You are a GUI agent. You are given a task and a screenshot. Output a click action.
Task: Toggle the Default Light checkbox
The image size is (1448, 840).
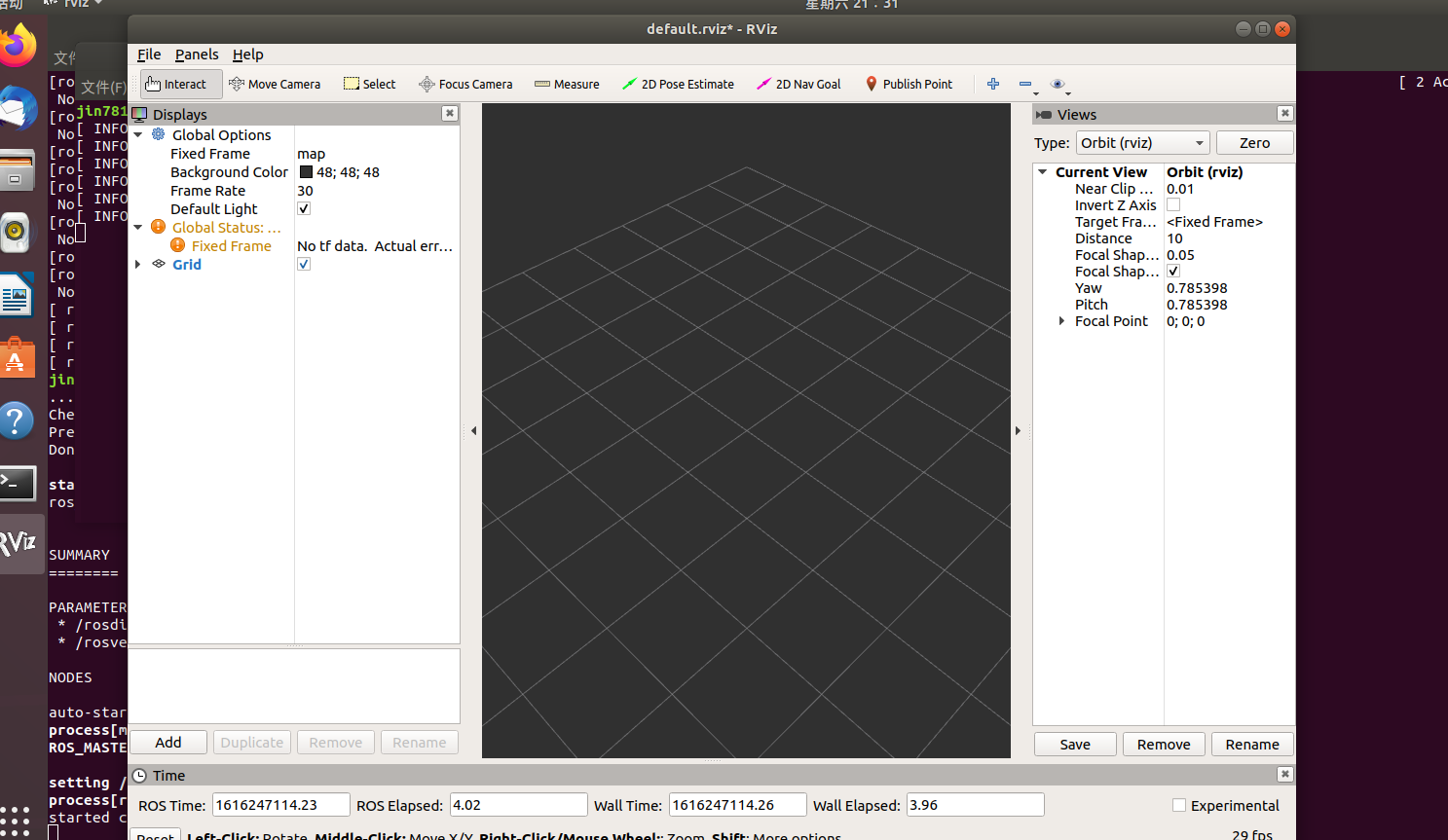pyautogui.click(x=304, y=208)
